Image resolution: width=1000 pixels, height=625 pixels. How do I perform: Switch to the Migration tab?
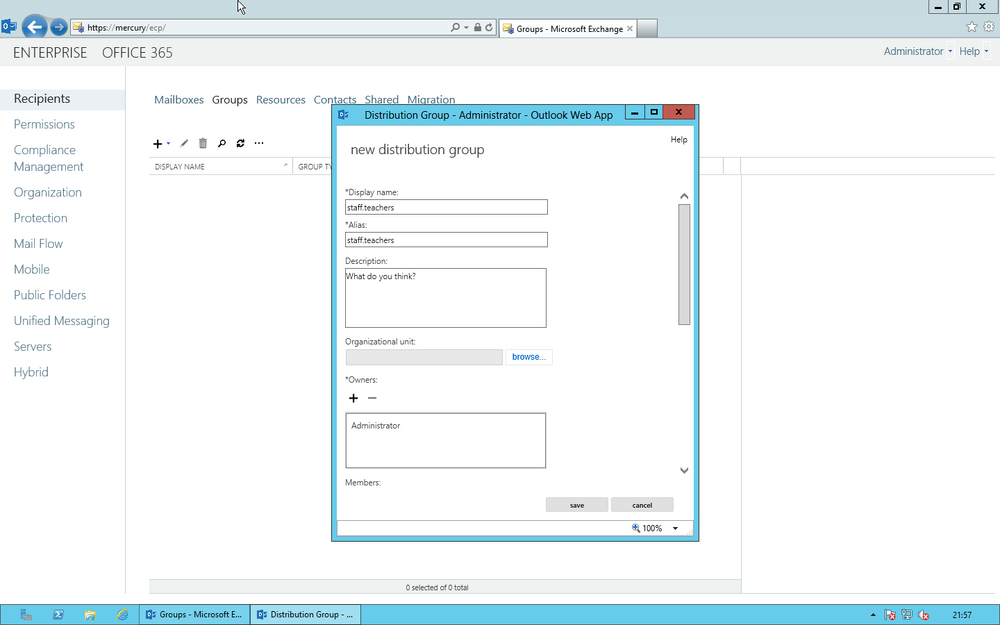click(431, 99)
